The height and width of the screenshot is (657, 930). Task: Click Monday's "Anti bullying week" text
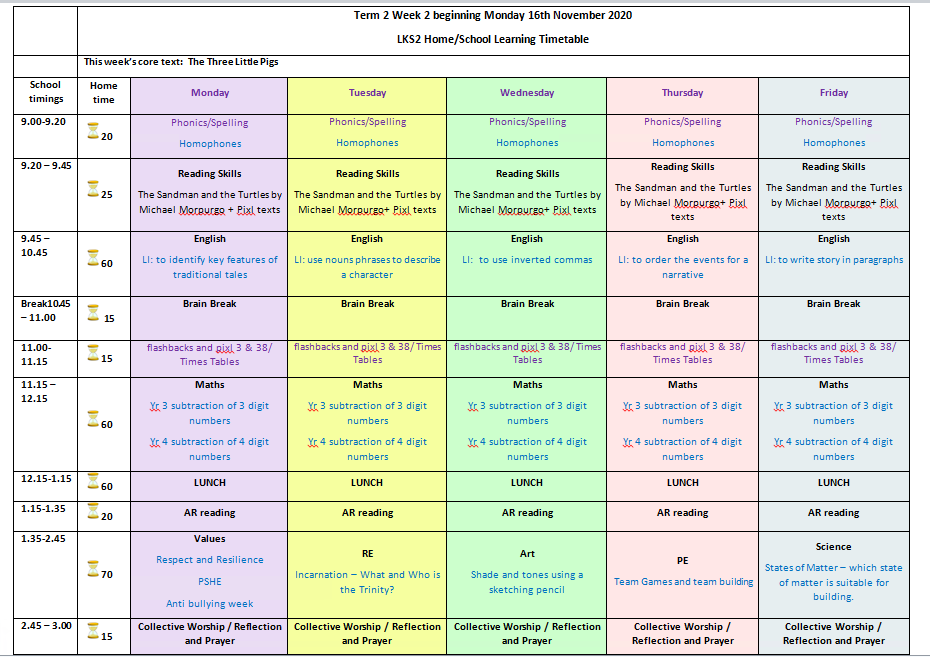[x=209, y=604]
